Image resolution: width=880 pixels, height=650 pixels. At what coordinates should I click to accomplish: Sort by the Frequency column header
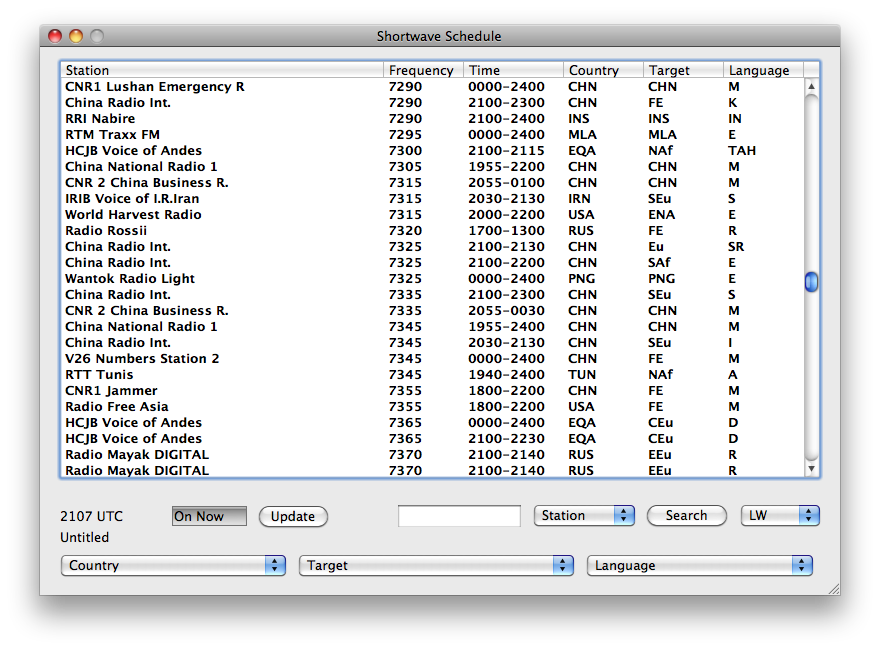423,70
